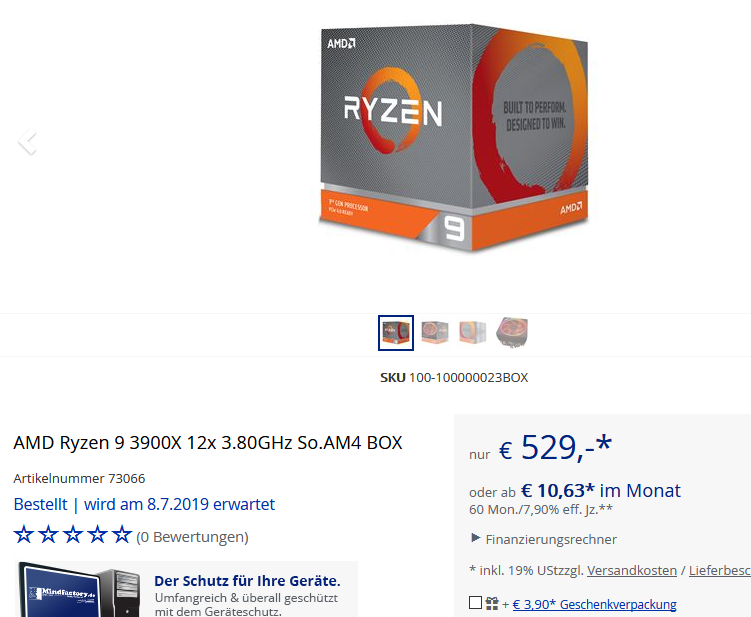Open the (0 Bewertungen) reviews link
751x617 pixels.
(x=192, y=537)
